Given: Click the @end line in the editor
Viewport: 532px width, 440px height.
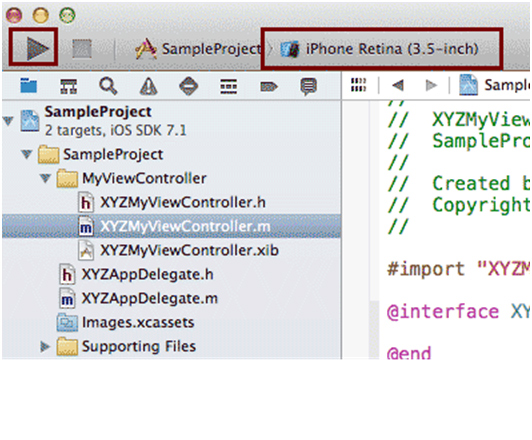Looking at the screenshot, I should (409, 352).
